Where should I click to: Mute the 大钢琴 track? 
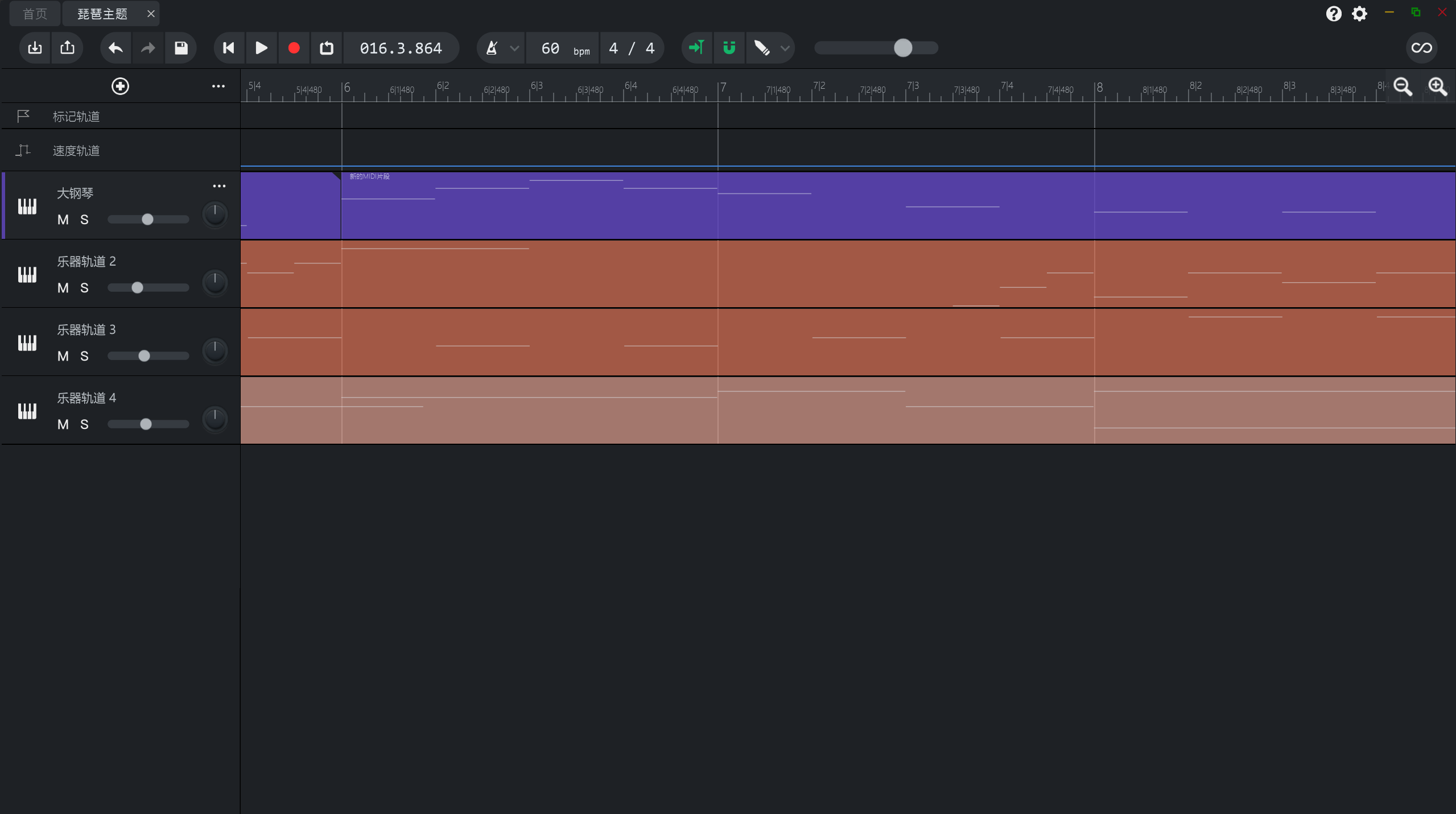coord(63,220)
